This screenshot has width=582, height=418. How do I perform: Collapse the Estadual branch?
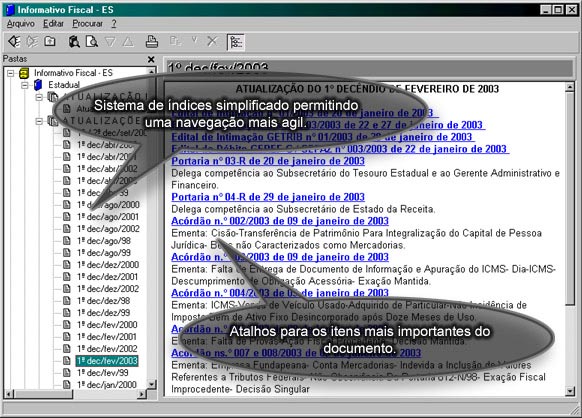tap(25, 85)
